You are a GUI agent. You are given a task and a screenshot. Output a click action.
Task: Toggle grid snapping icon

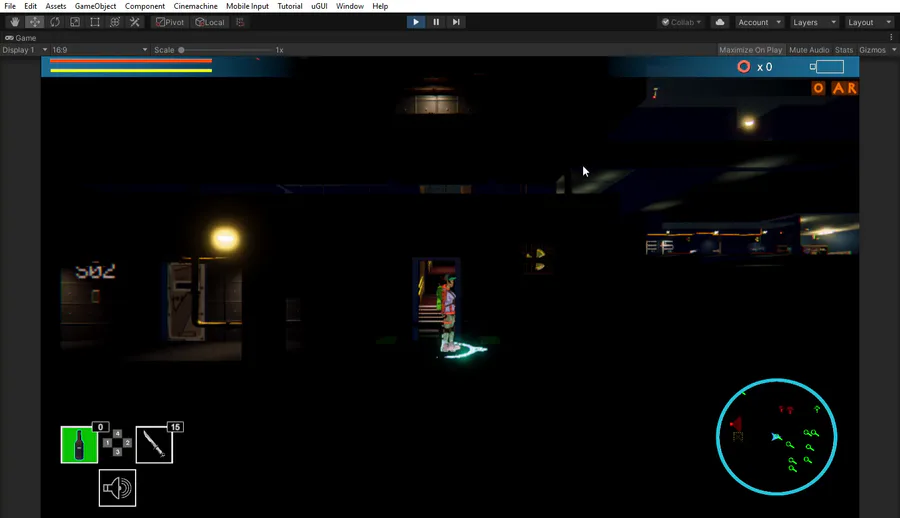point(240,22)
